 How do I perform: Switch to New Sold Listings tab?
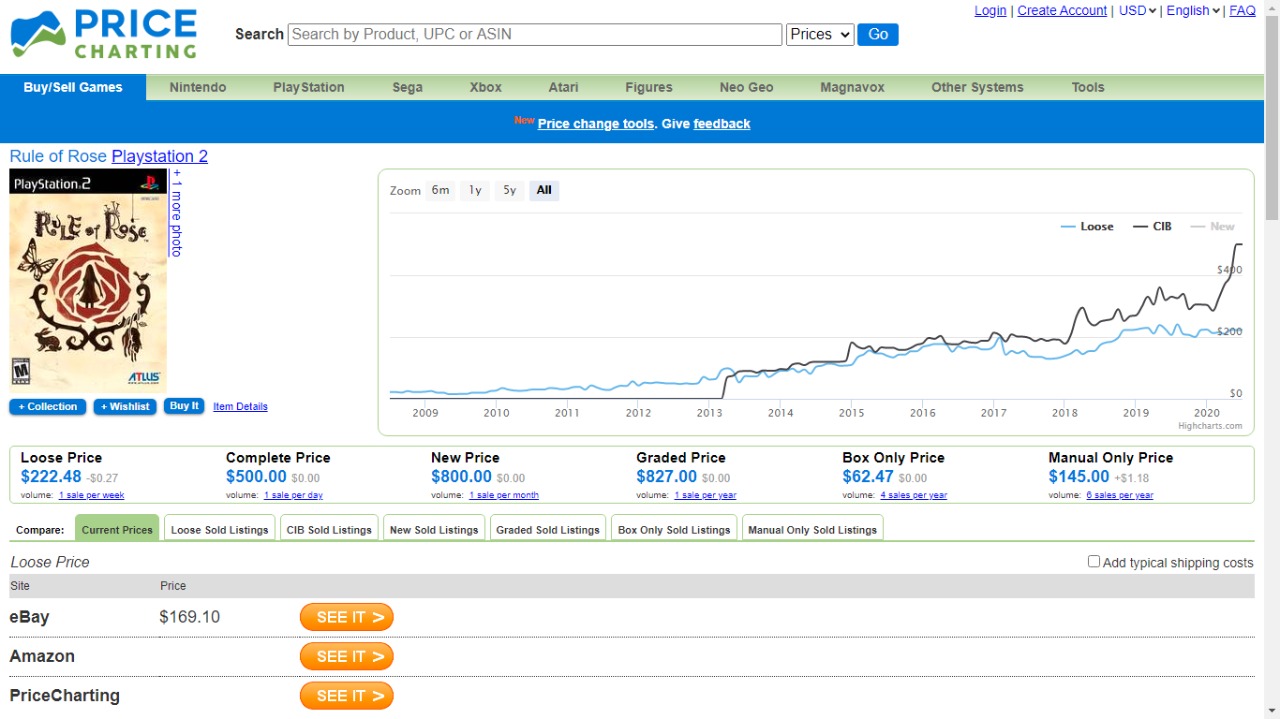[434, 529]
